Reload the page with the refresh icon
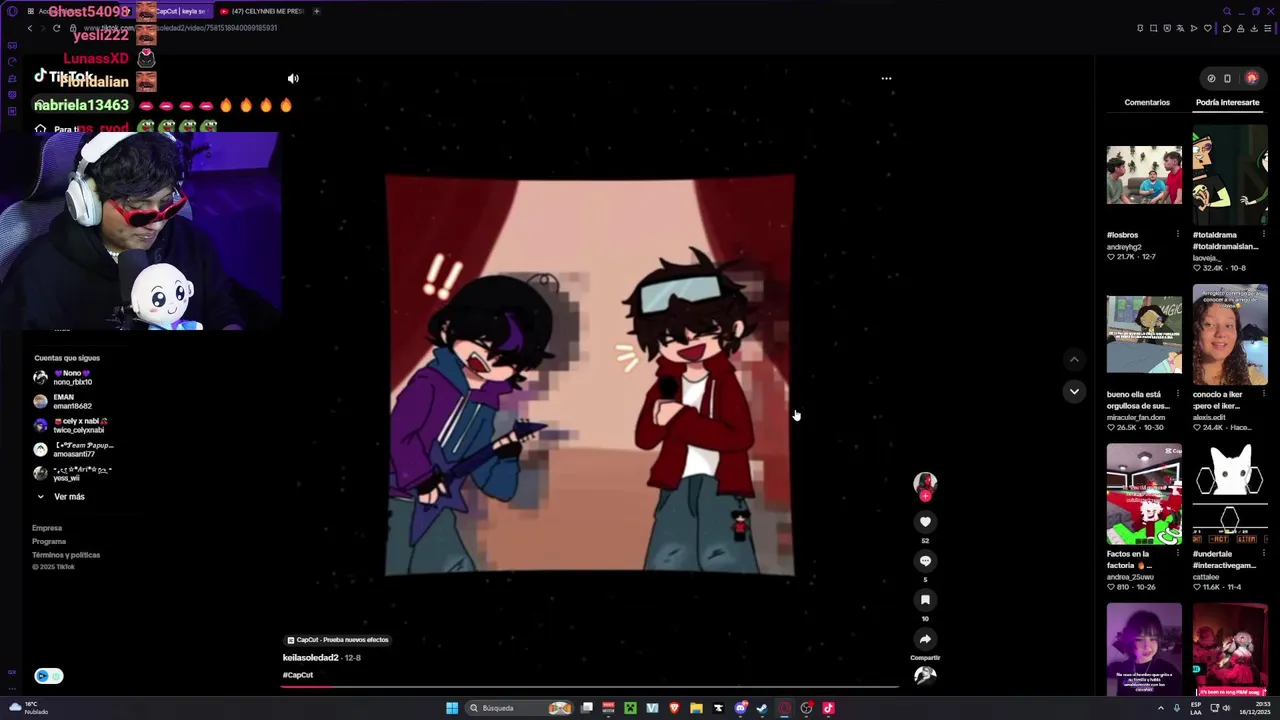This screenshot has width=1280, height=720. tap(57, 28)
